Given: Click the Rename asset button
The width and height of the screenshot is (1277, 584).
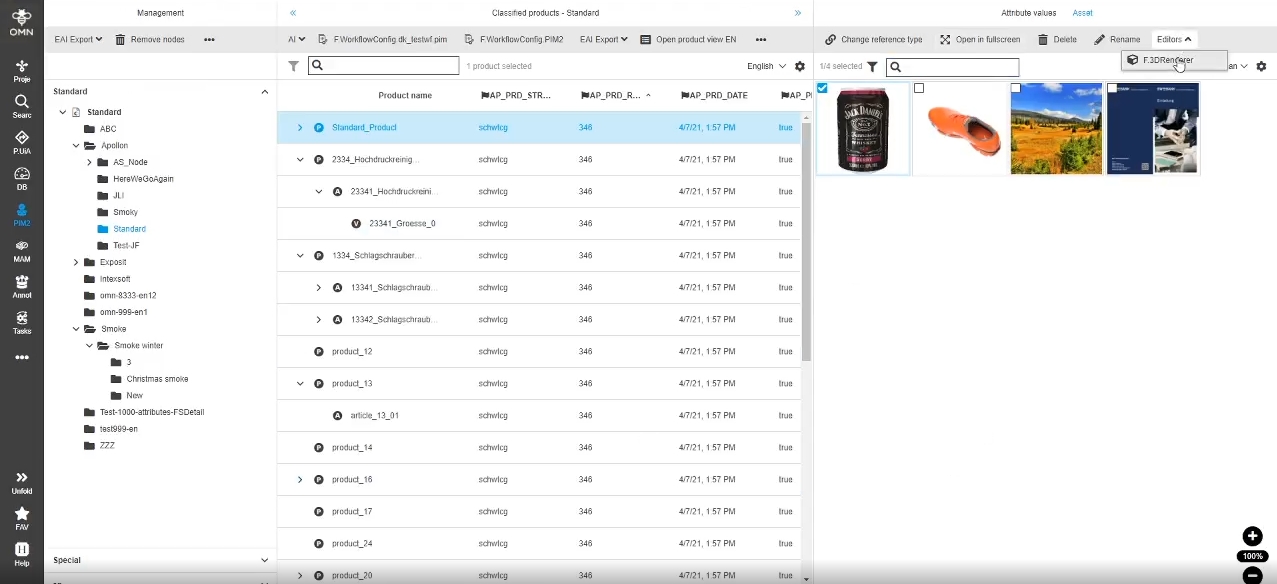Looking at the screenshot, I should point(1117,40).
